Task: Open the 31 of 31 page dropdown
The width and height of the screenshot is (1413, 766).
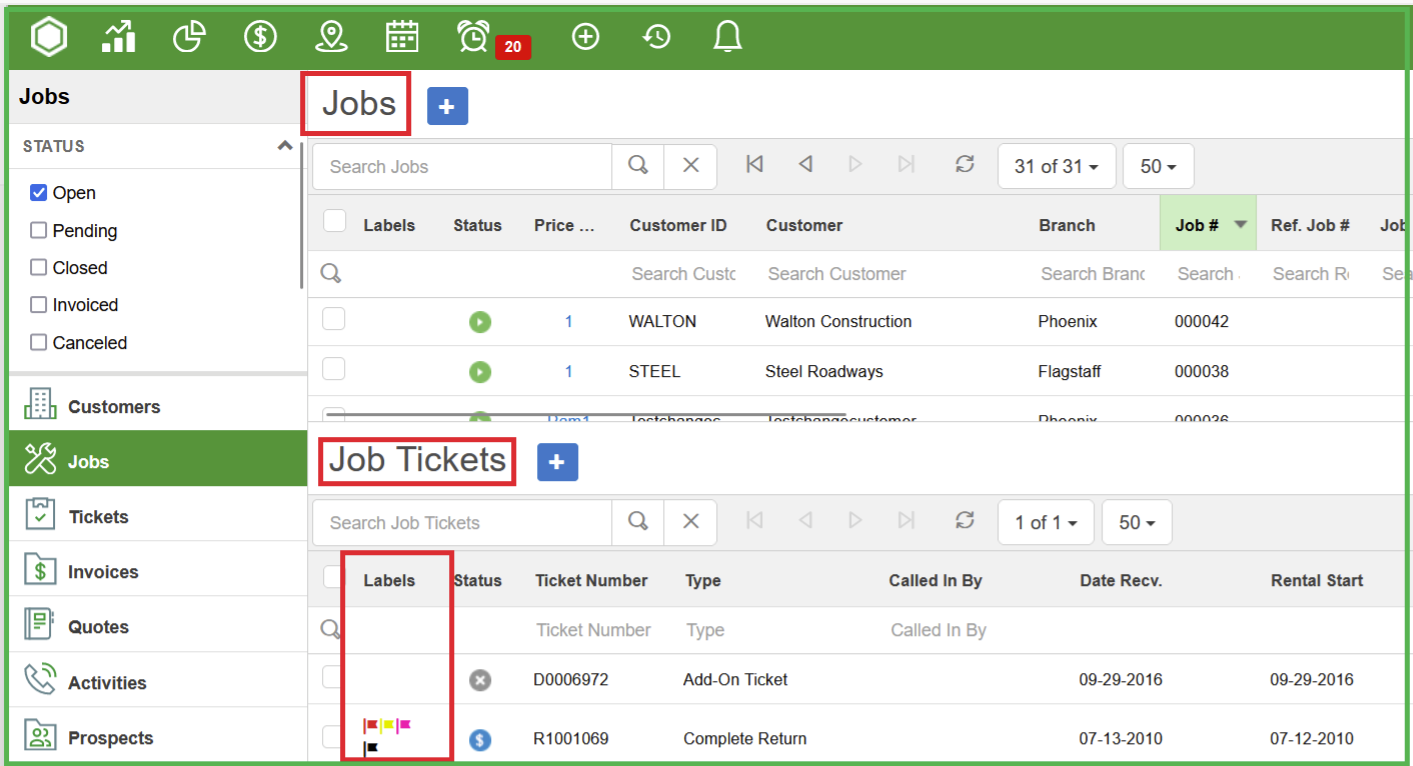Action: (1056, 167)
